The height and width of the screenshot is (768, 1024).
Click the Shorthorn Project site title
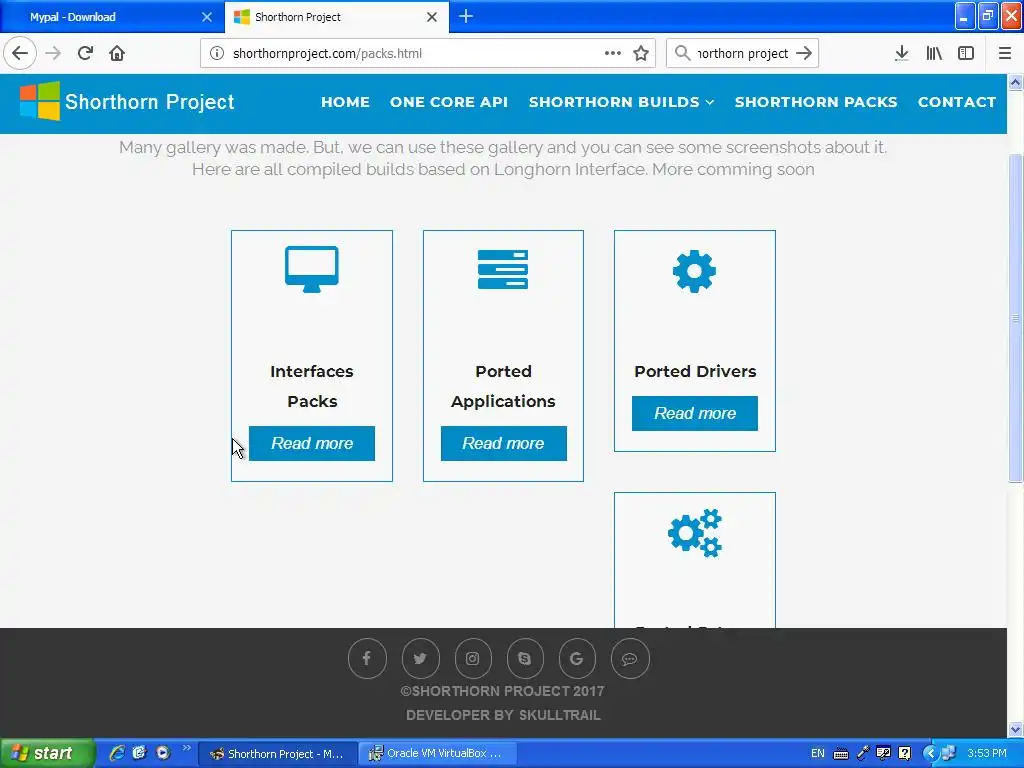pos(150,102)
